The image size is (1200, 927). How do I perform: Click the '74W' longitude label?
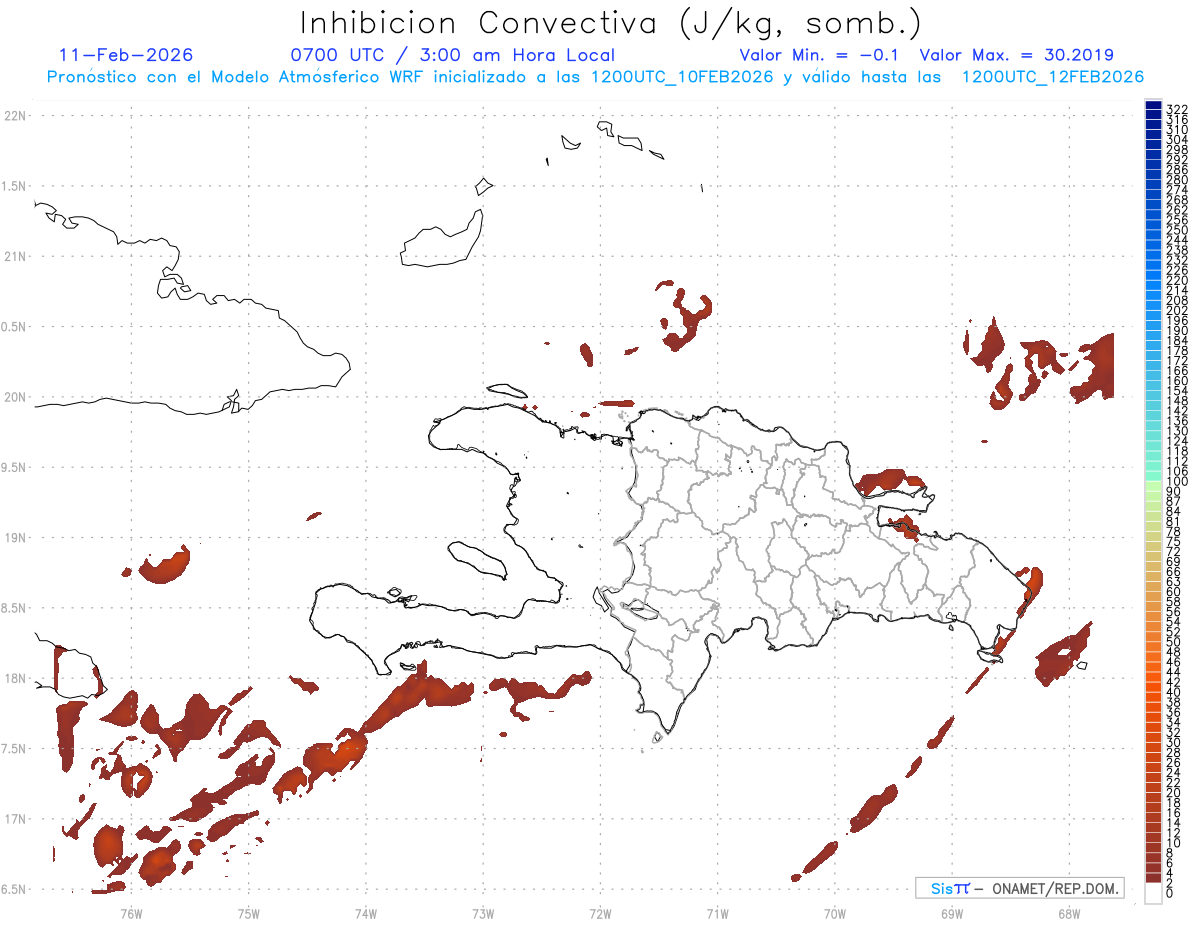(365, 913)
